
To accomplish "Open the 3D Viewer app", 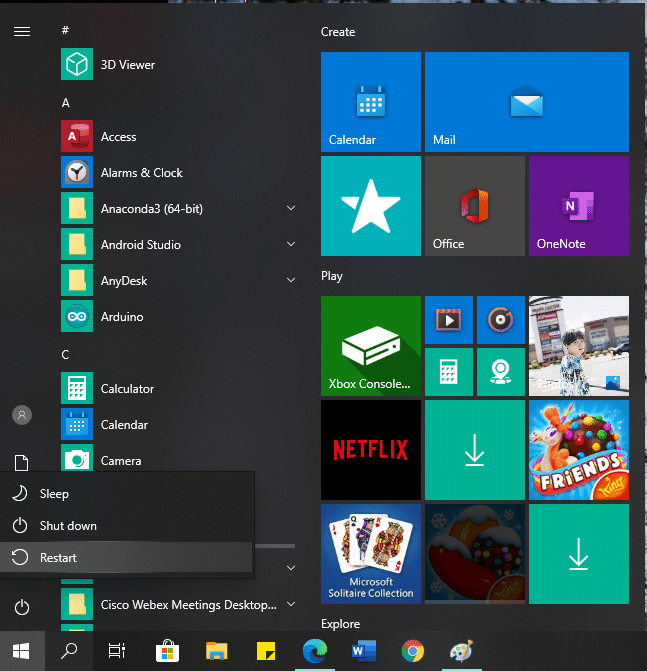I will click(x=178, y=65).
